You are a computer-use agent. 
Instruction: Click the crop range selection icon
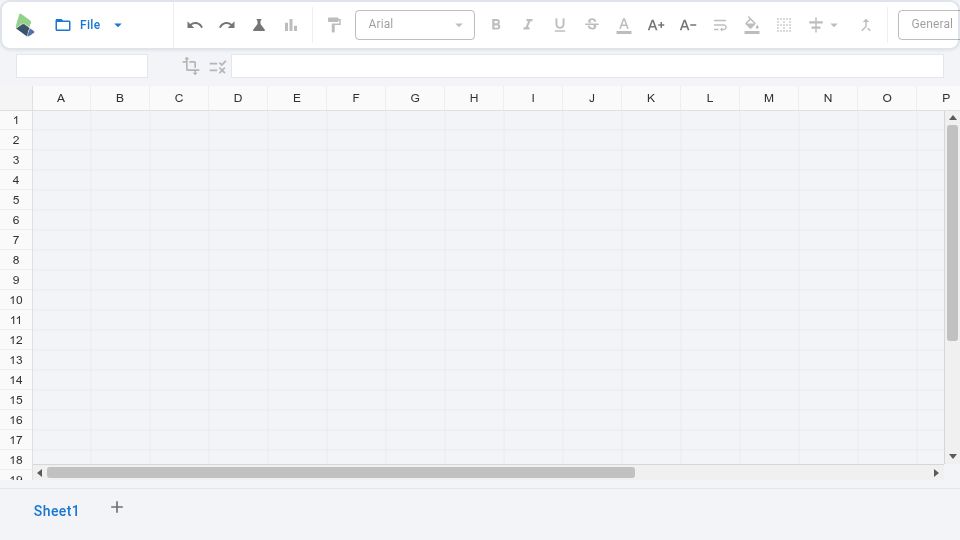click(191, 66)
